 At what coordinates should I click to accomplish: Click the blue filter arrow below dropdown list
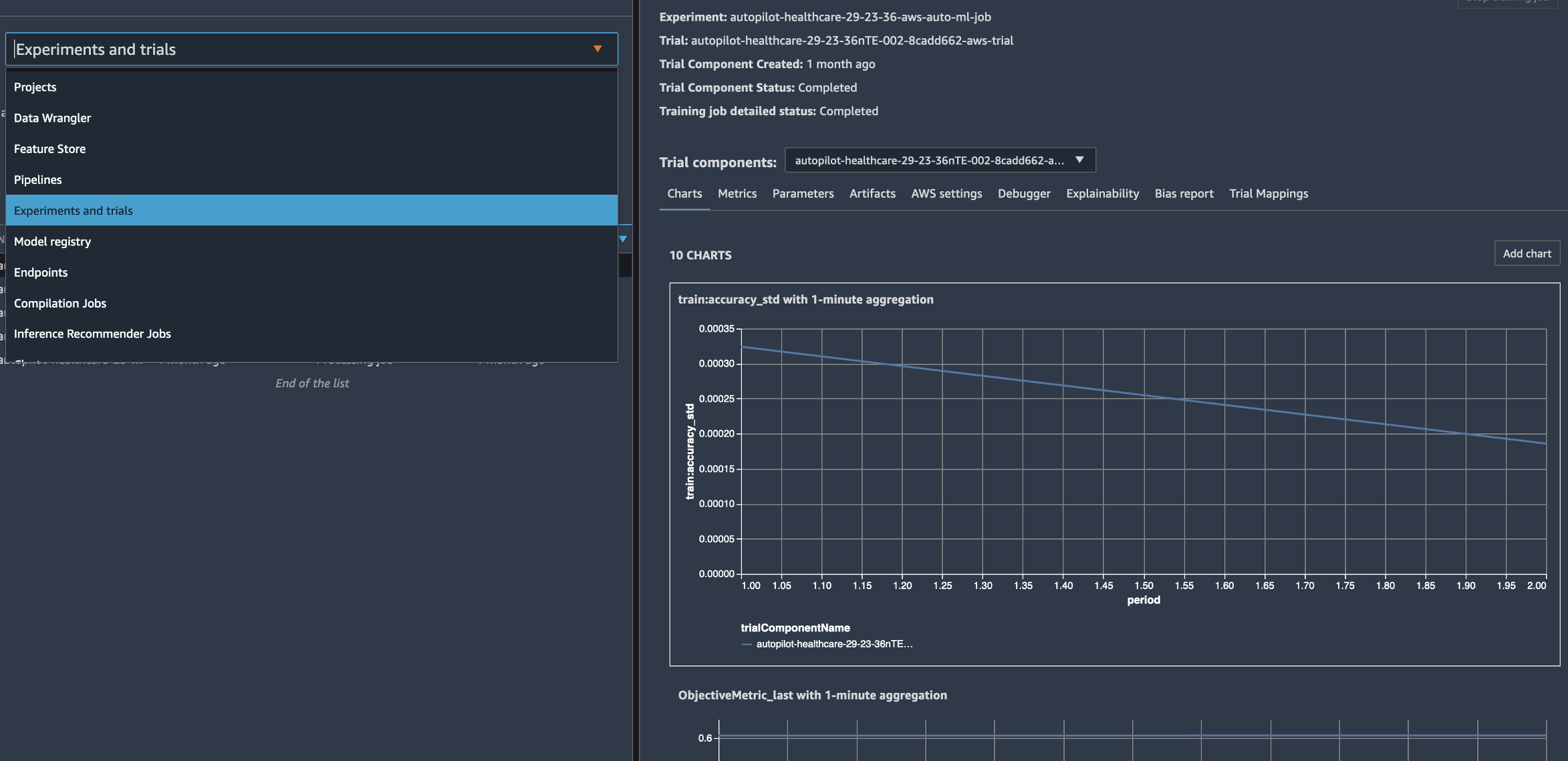(623, 239)
